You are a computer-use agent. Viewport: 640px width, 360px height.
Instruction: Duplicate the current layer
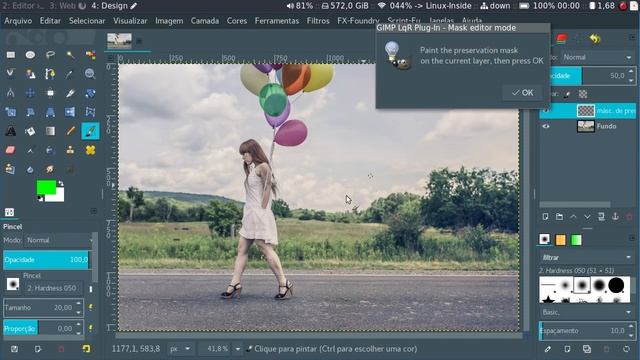coord(601,217)
